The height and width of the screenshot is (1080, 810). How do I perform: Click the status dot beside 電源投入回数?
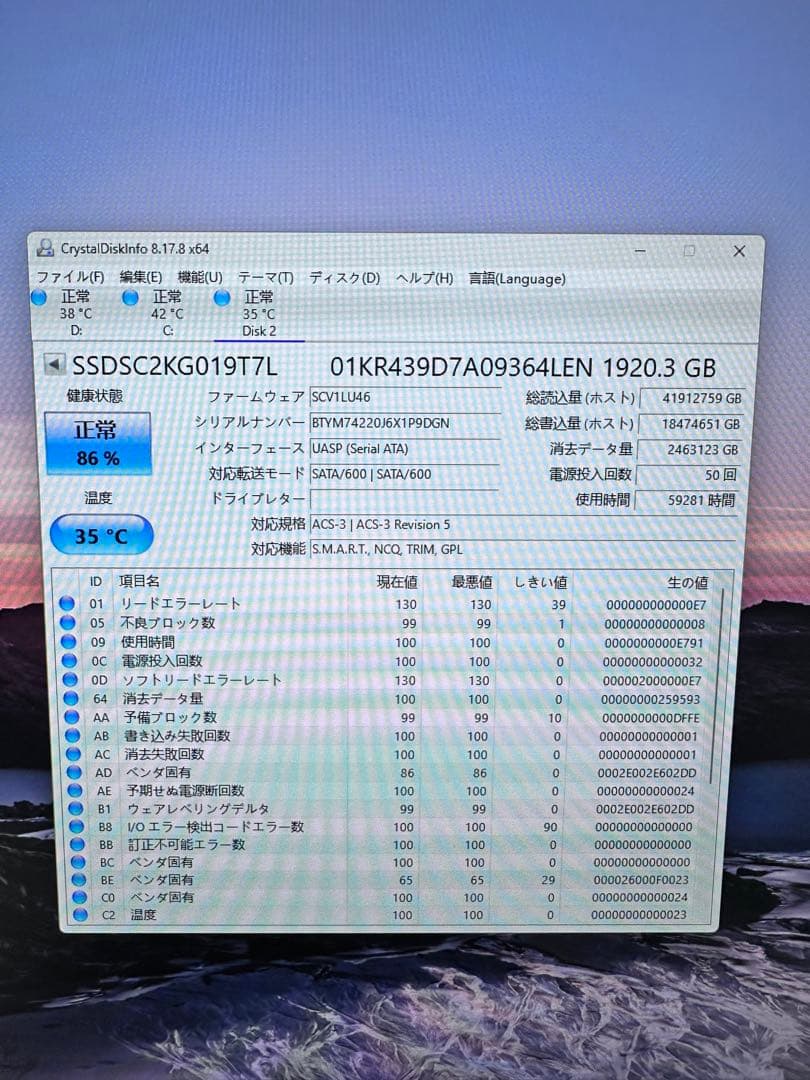click(x=68, y=660)
